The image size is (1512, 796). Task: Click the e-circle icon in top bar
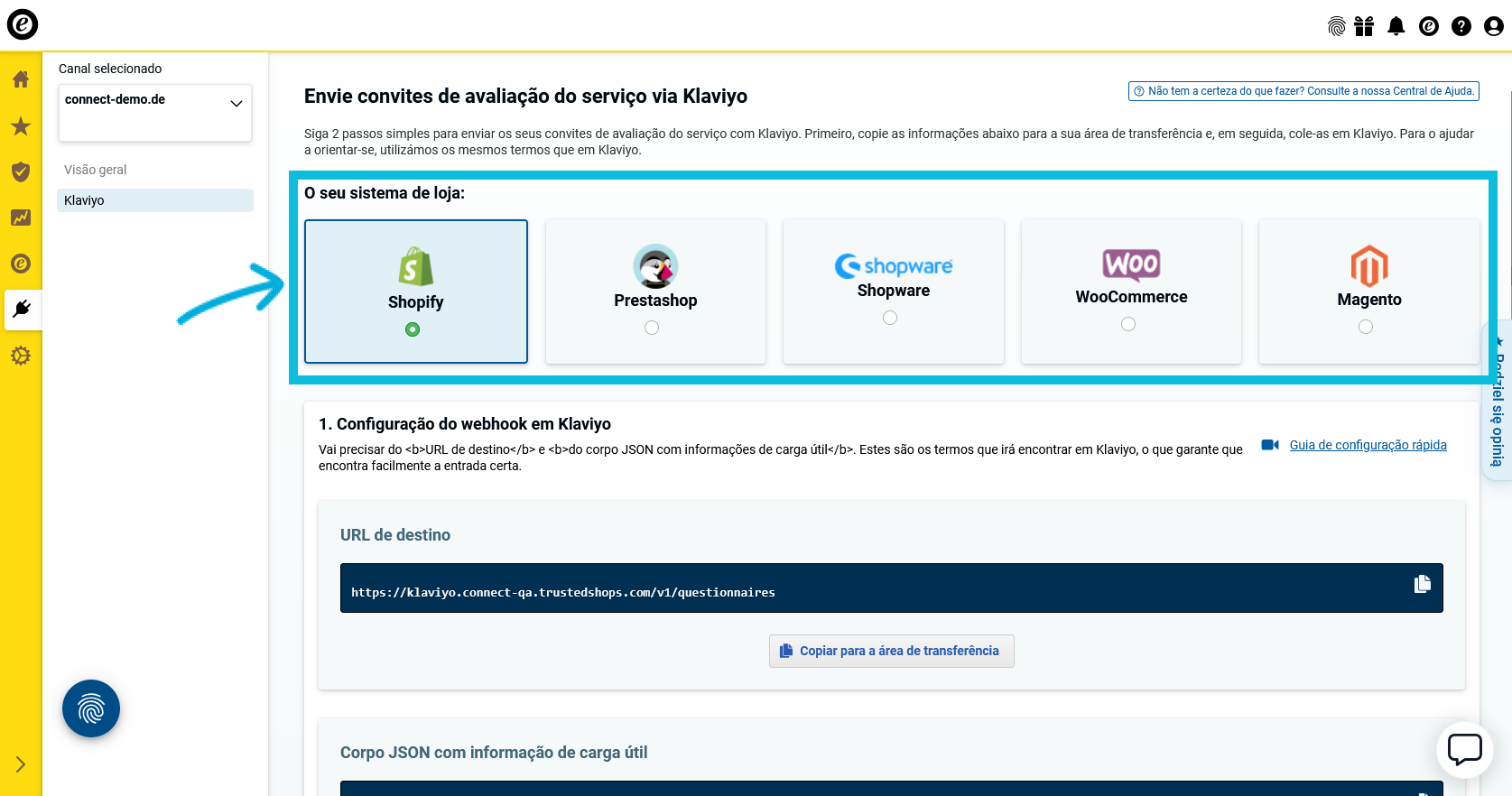1429,26
